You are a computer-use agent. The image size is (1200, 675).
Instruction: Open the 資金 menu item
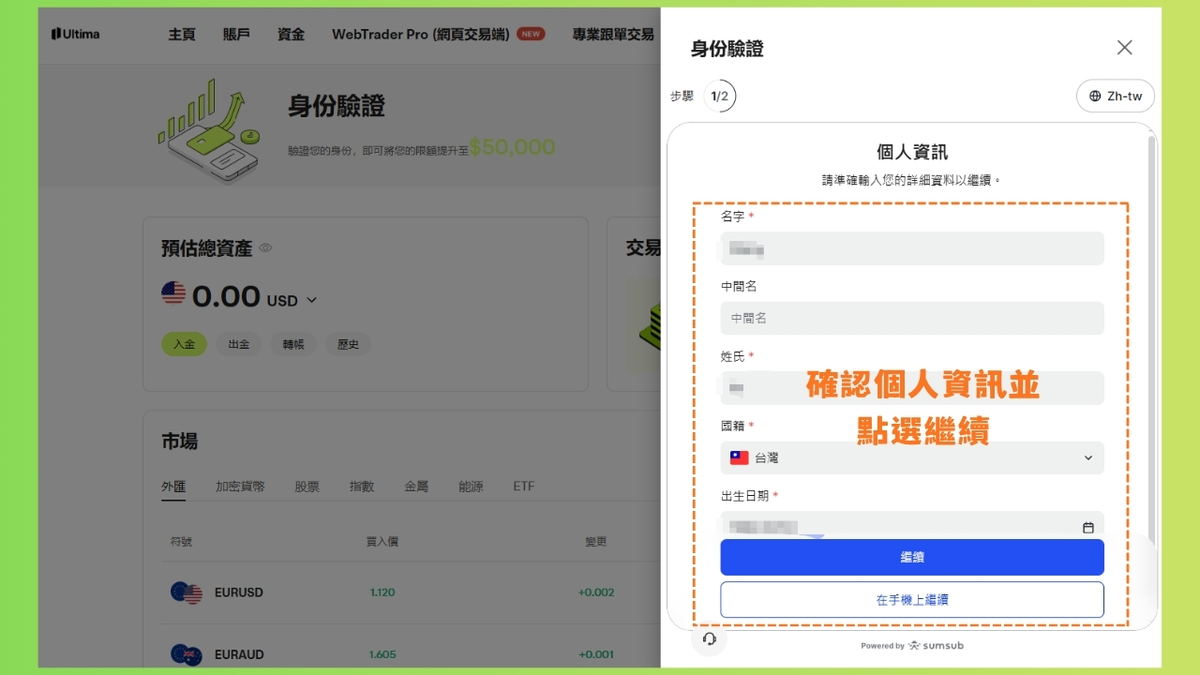point(291,34)
